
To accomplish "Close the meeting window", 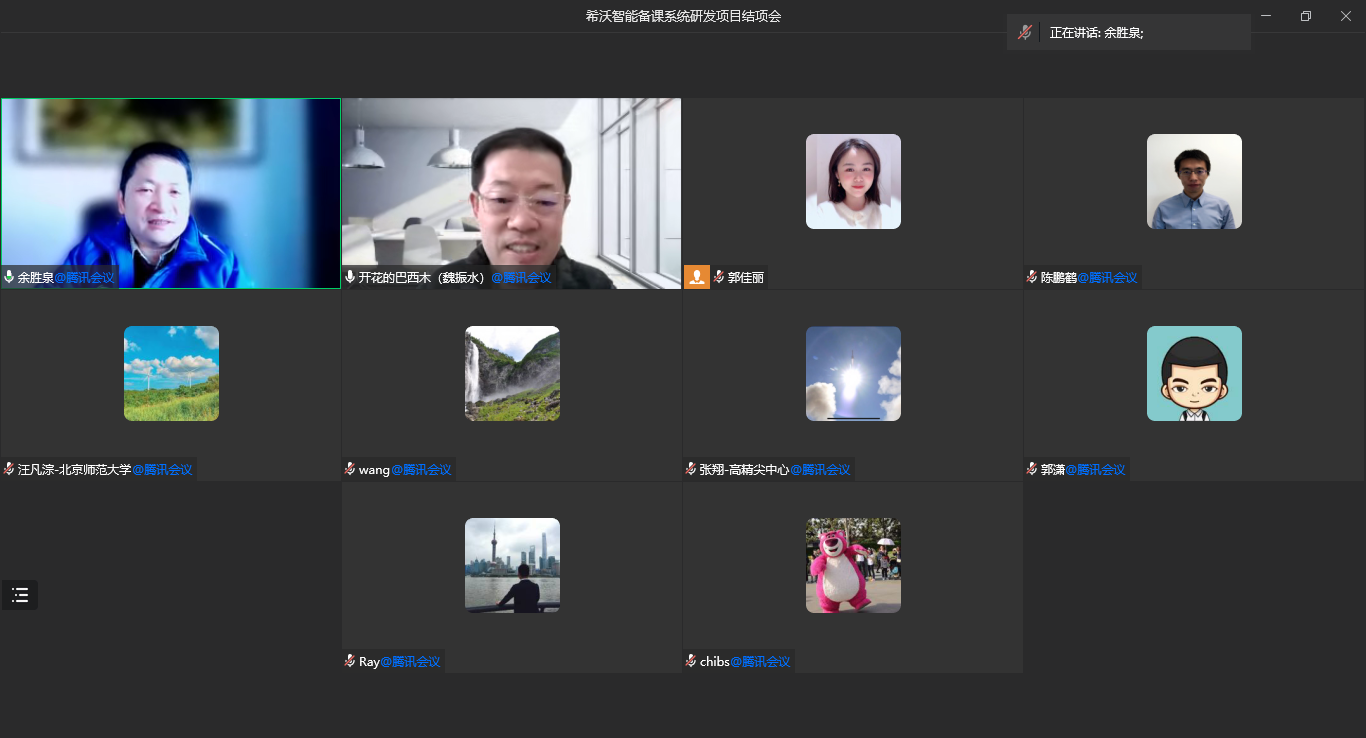I will (1346, 16).
